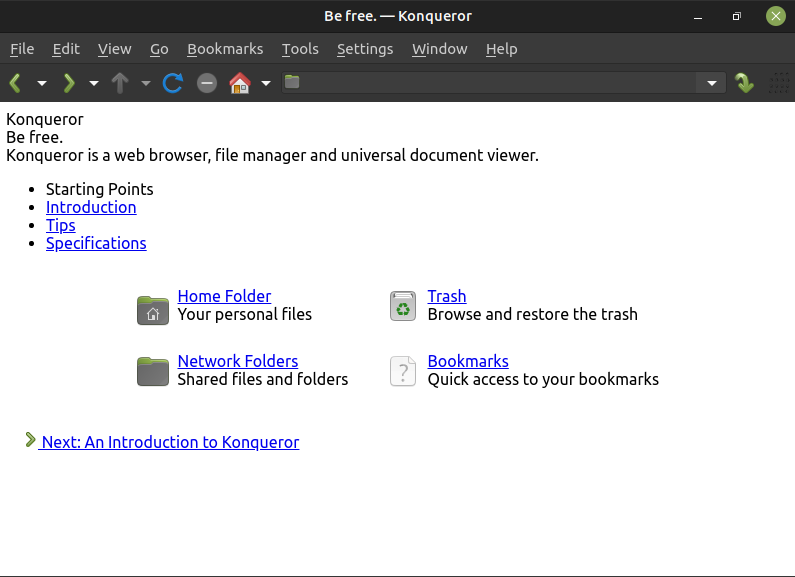Click the grey Up arrow icon

120,83
